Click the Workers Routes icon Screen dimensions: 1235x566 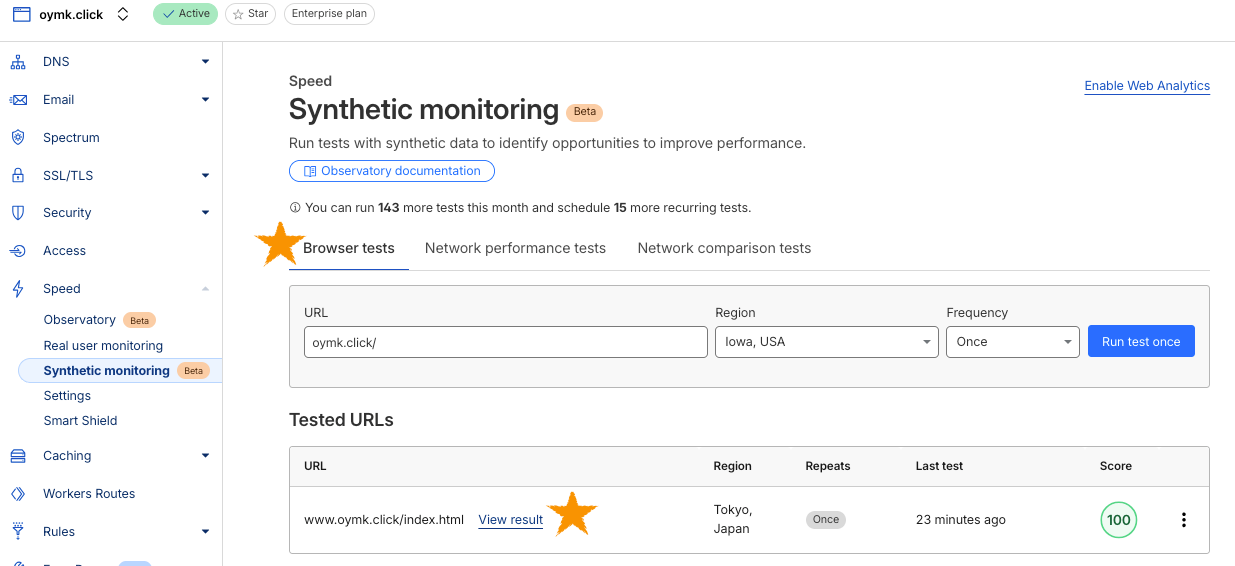tap(18, 494)
